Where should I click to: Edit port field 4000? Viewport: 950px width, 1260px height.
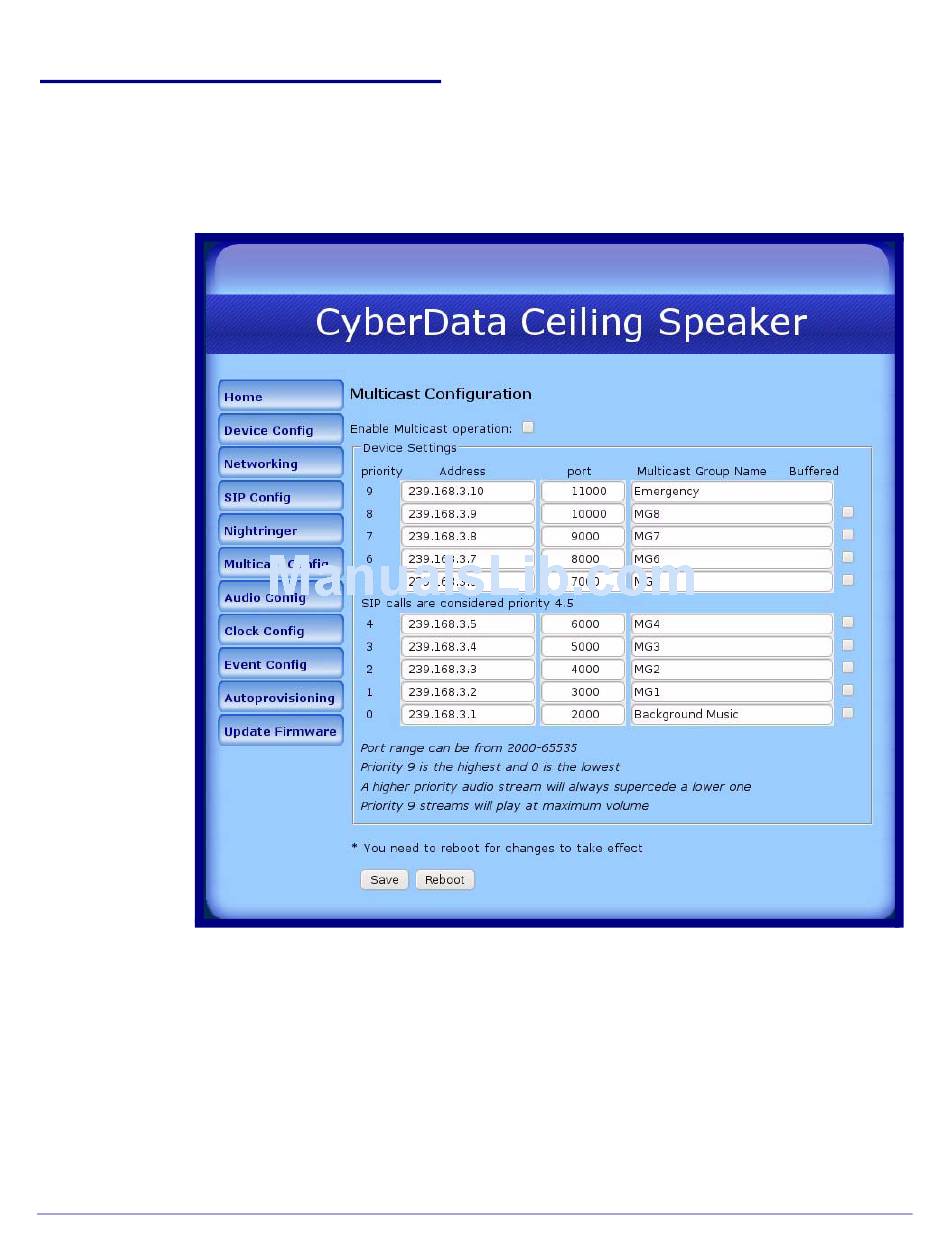click(583, 669)
